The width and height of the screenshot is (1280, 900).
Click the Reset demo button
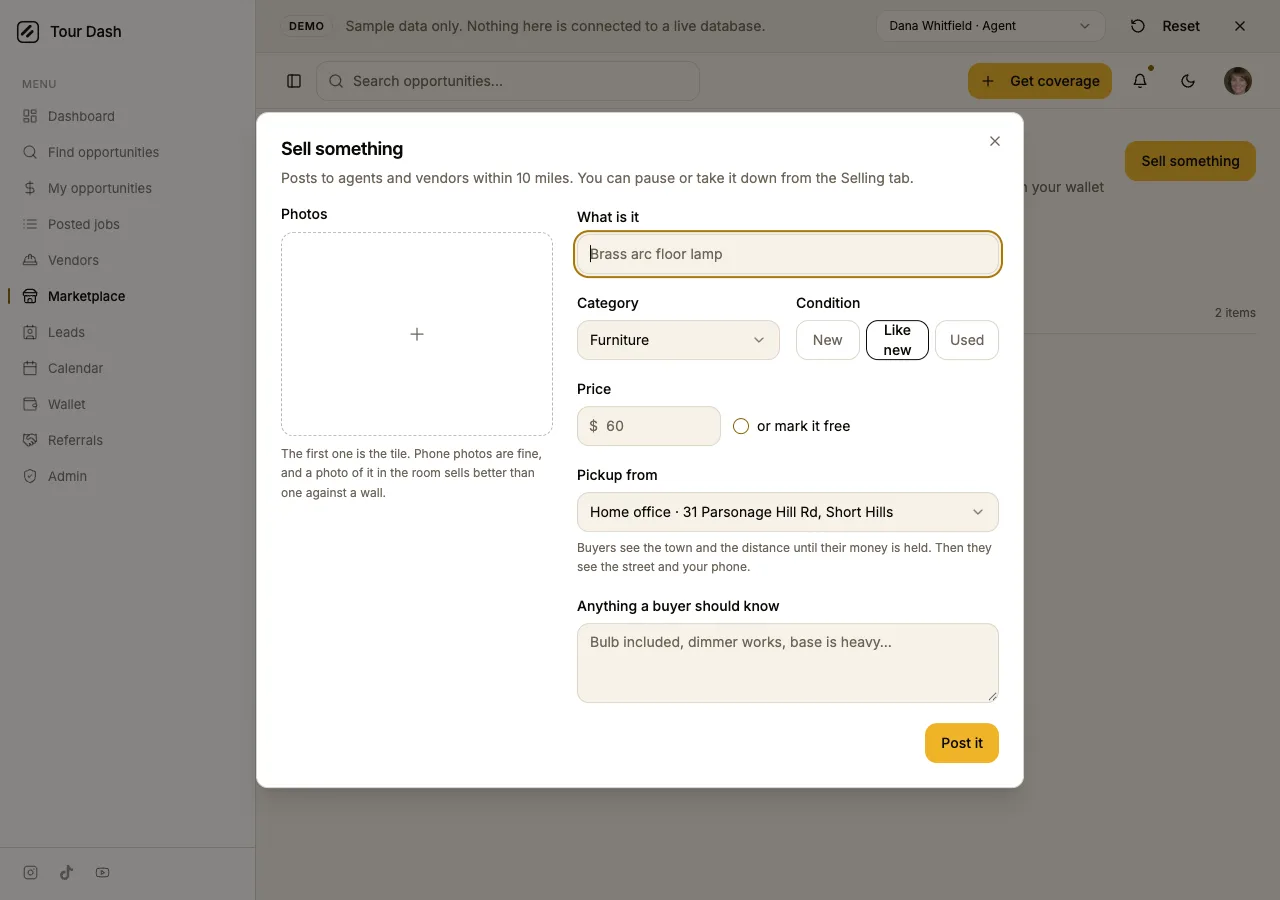point(1165,26)
